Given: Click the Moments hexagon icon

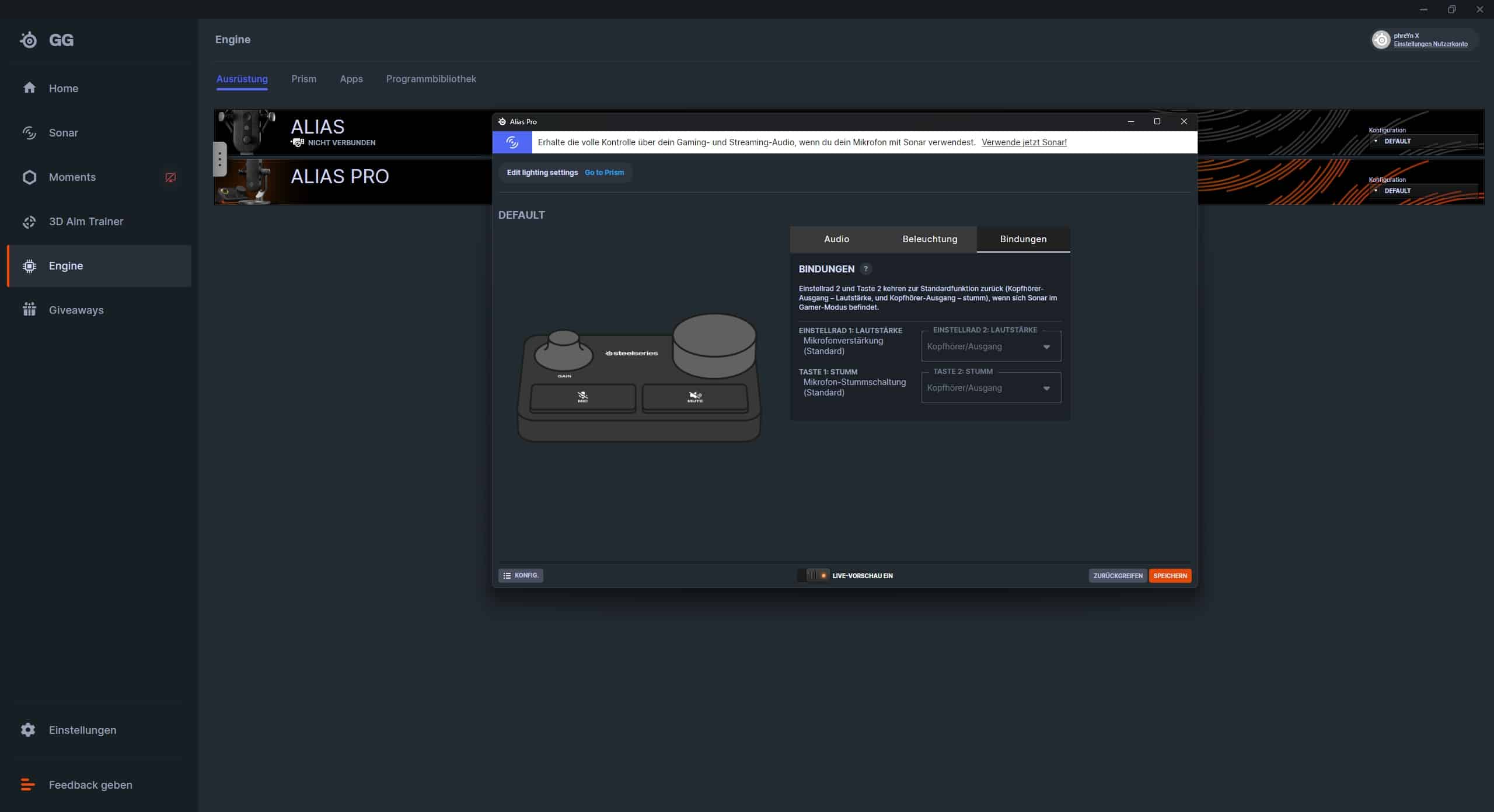Looking at the screenshot, I should (x=29, y=177).
